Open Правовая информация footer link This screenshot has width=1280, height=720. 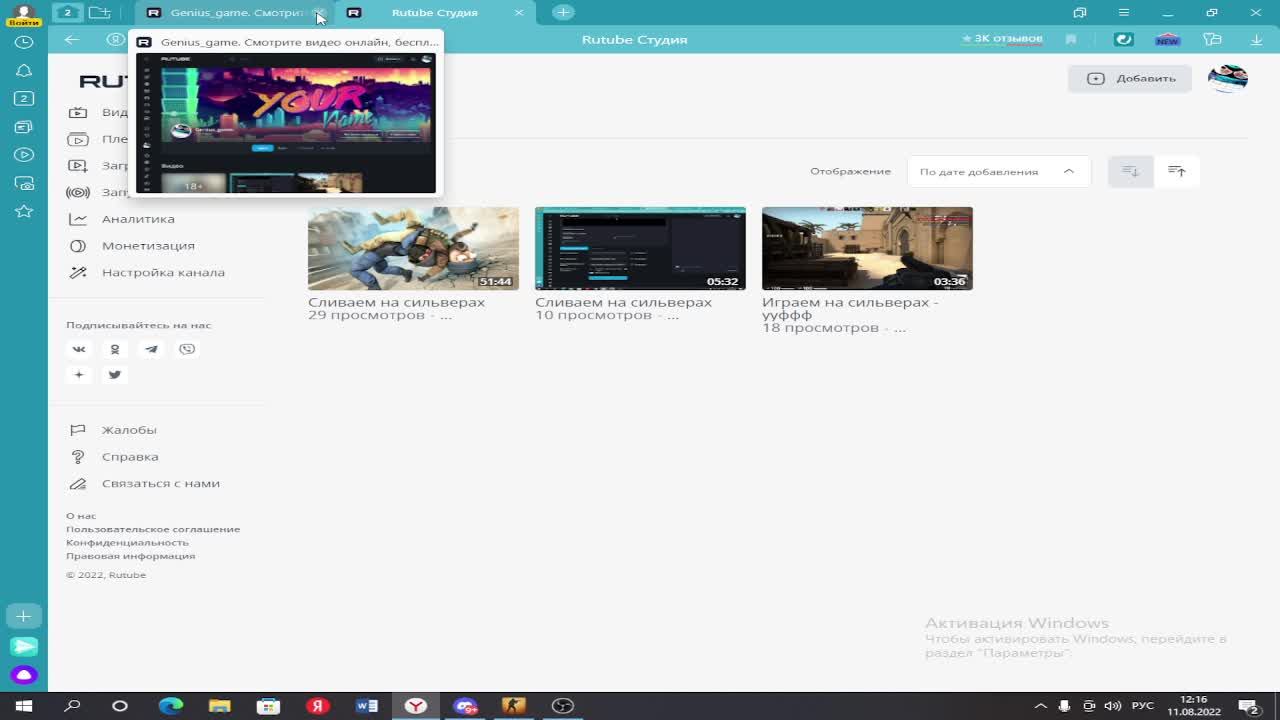(x=131, y=556)
